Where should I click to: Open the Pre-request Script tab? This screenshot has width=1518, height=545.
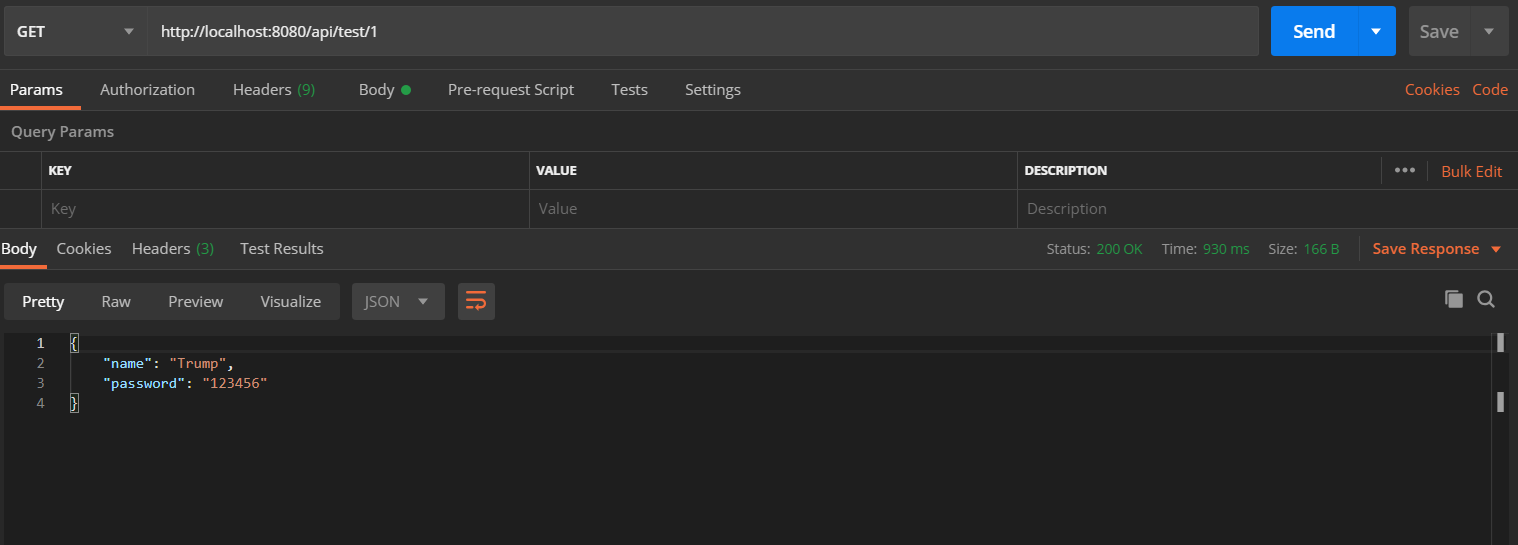click(x=511, y=89)
